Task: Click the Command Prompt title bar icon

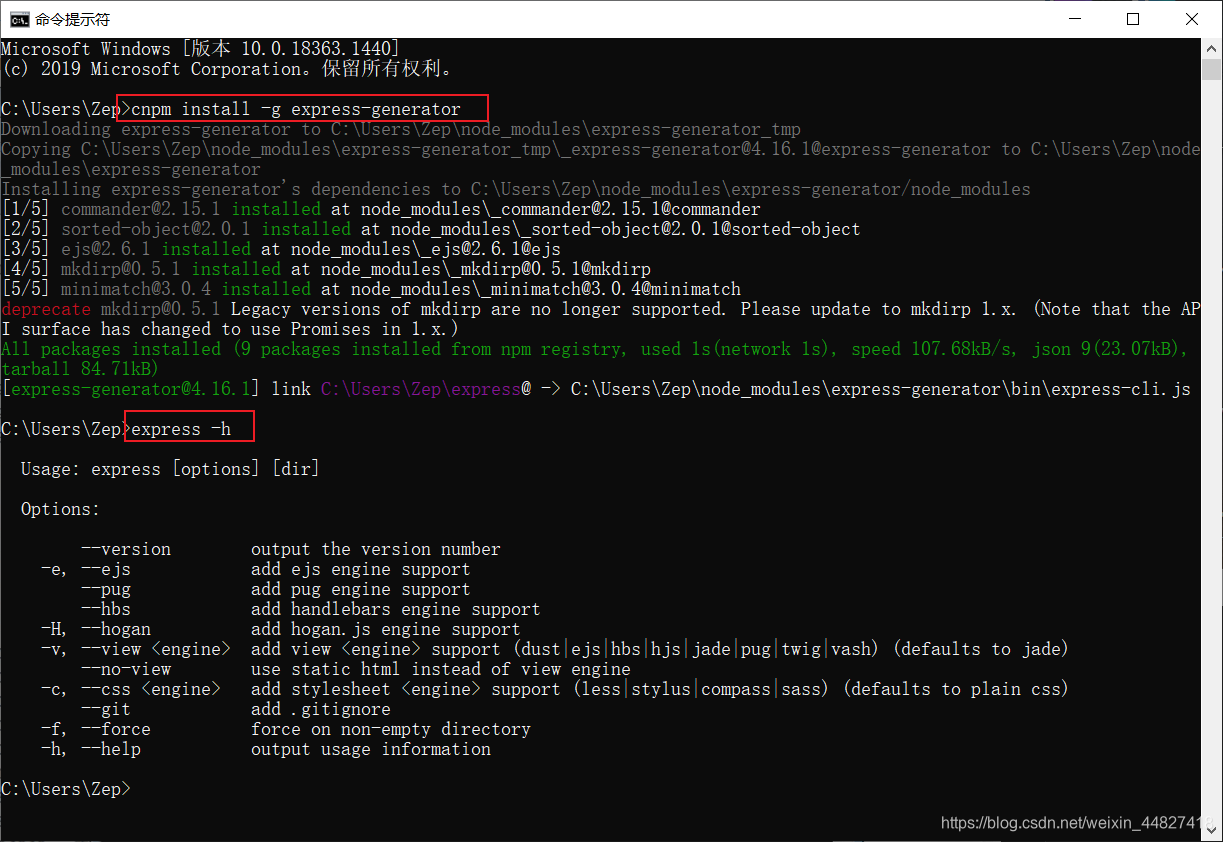Action: pyautogui.click(x=18, y=19)
